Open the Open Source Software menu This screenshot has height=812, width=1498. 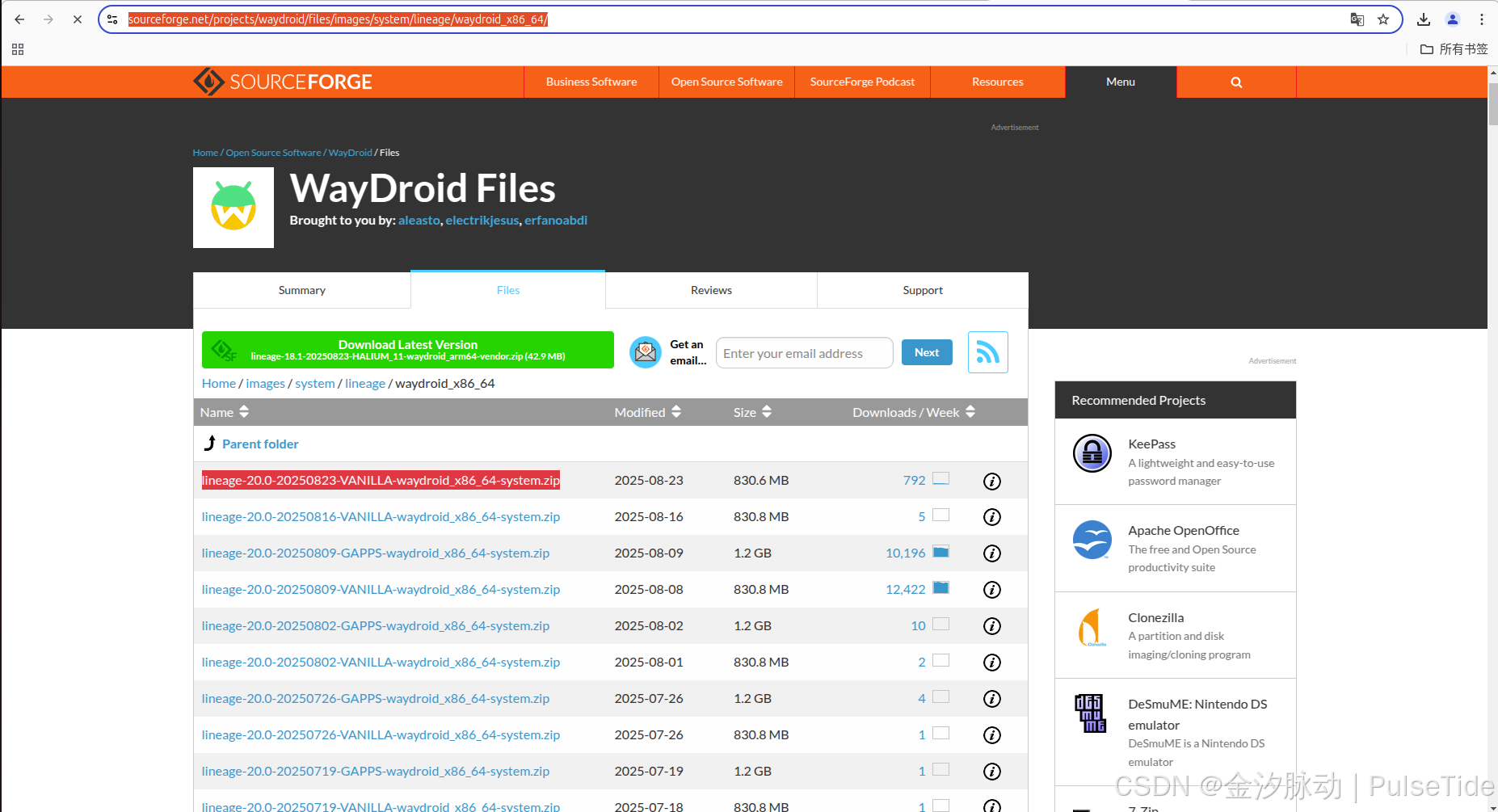726,82
